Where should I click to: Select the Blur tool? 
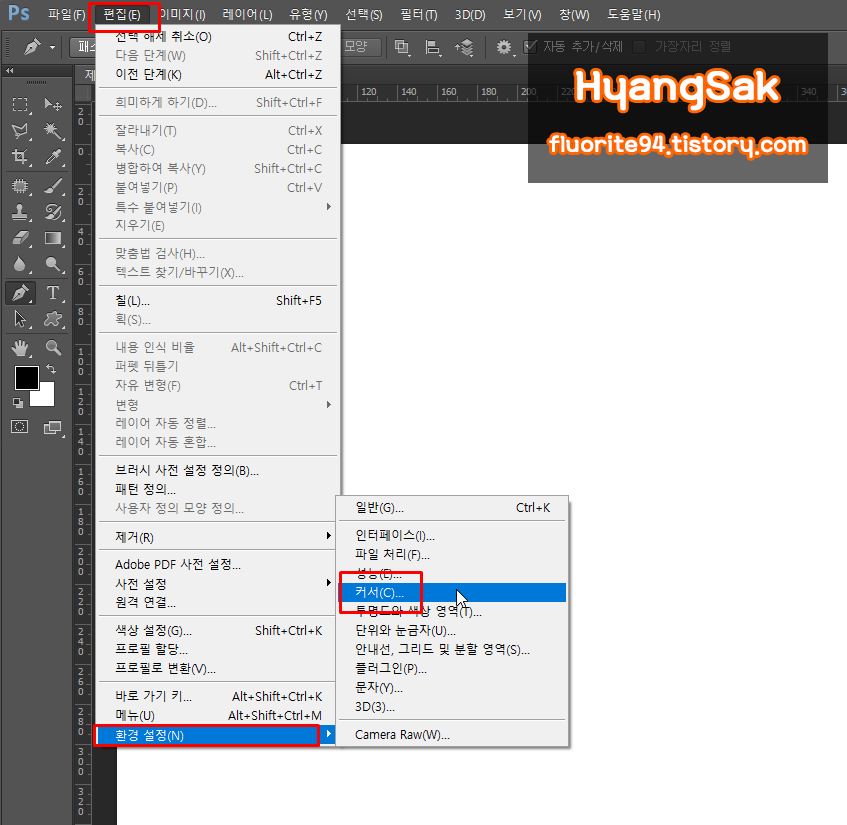tap(20, 264)
